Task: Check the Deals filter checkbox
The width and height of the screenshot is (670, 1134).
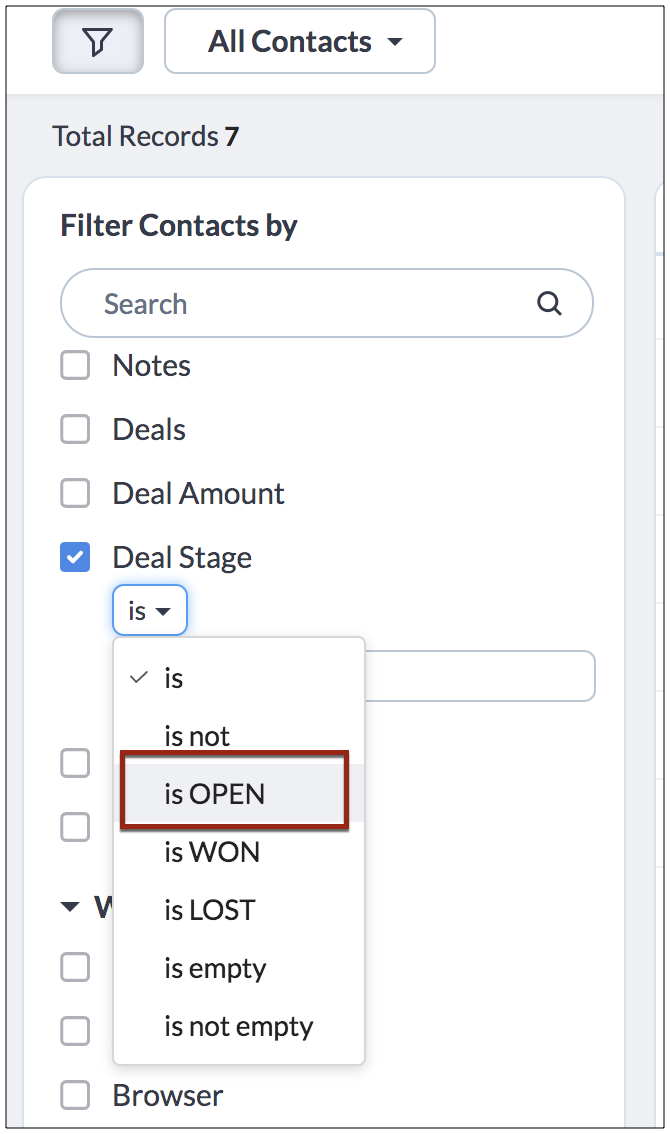Action: [75, 430]
